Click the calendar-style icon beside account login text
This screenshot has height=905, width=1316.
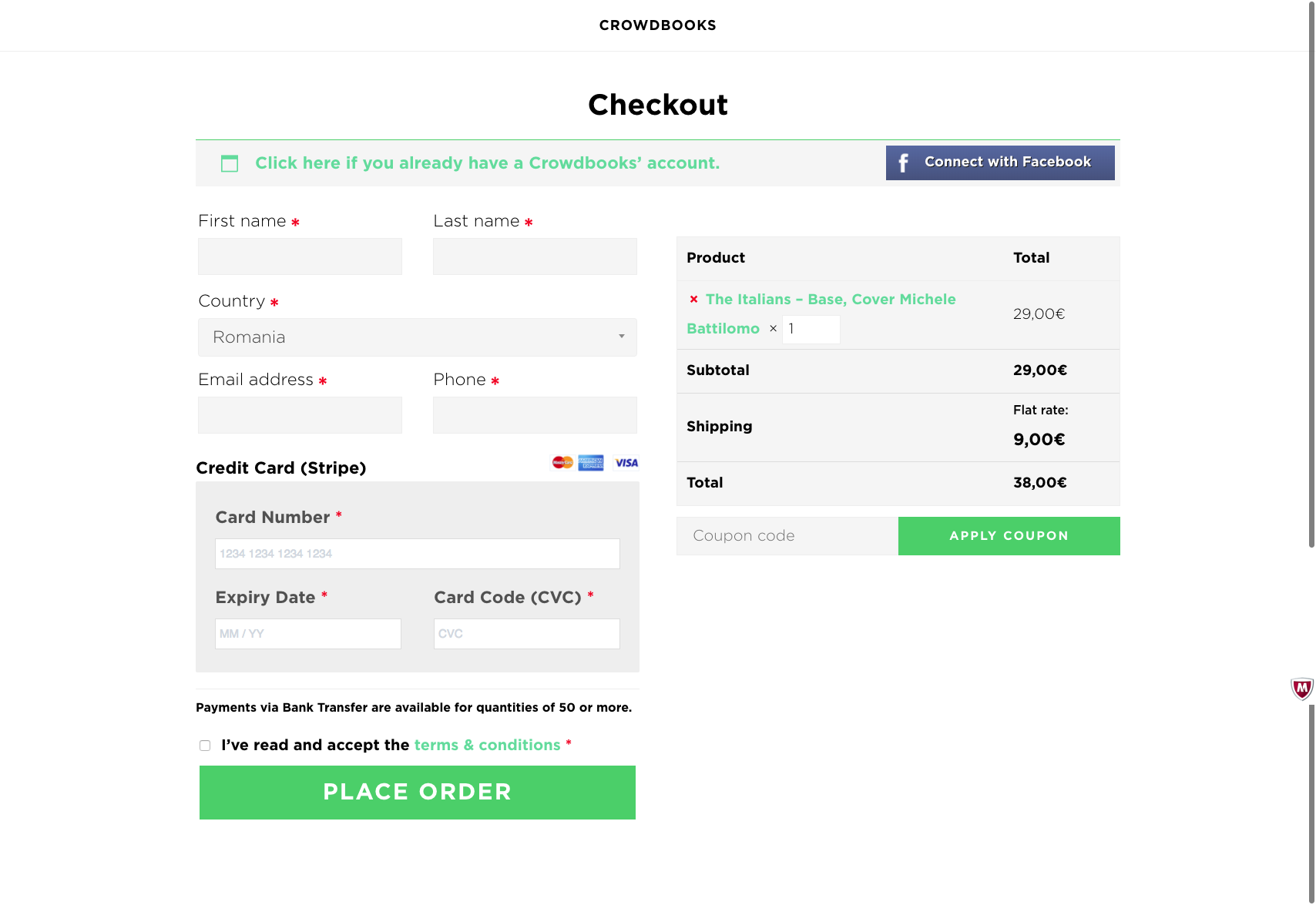pos(230,163)
